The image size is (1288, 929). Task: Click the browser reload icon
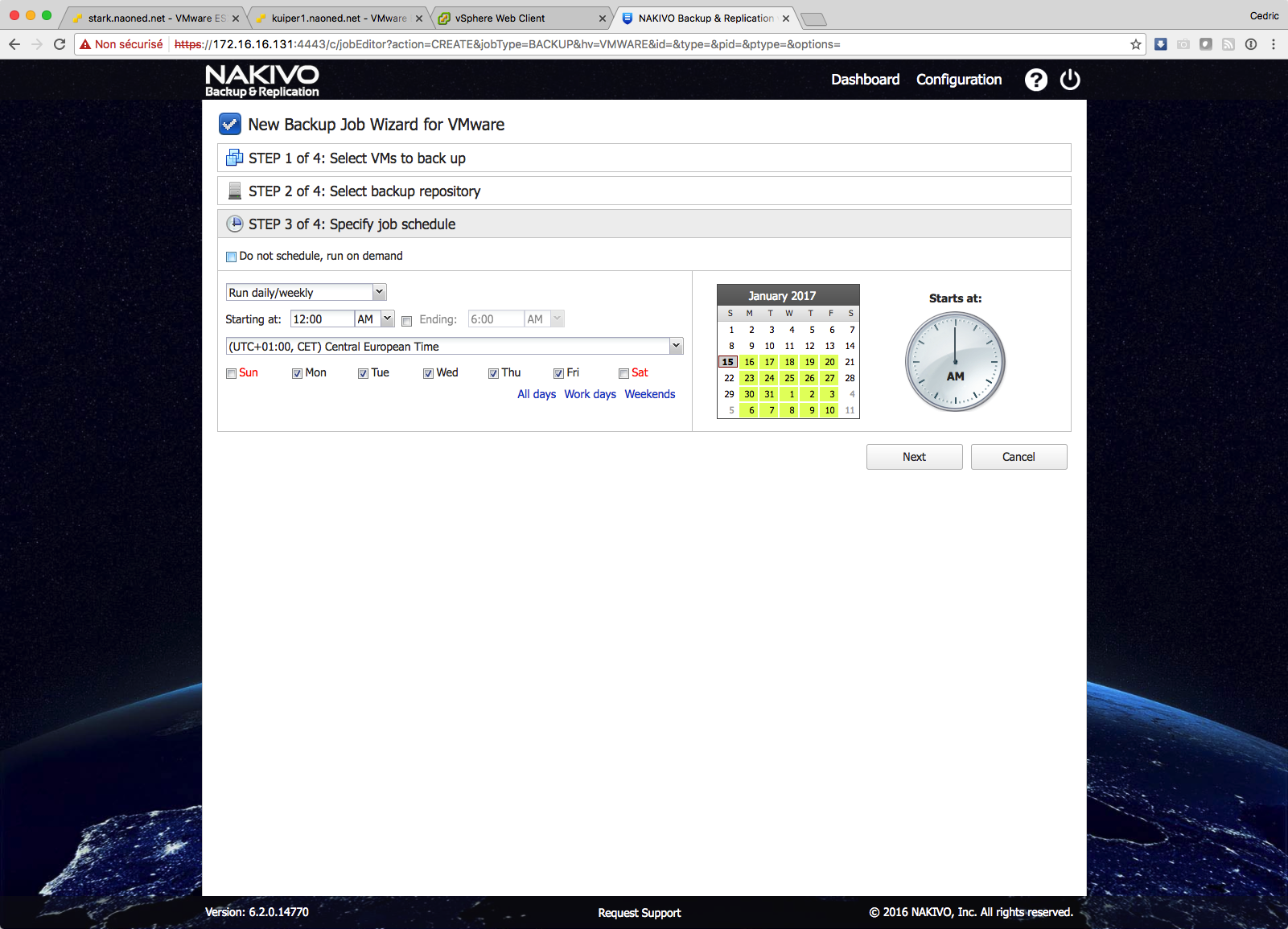pos(60,44)
